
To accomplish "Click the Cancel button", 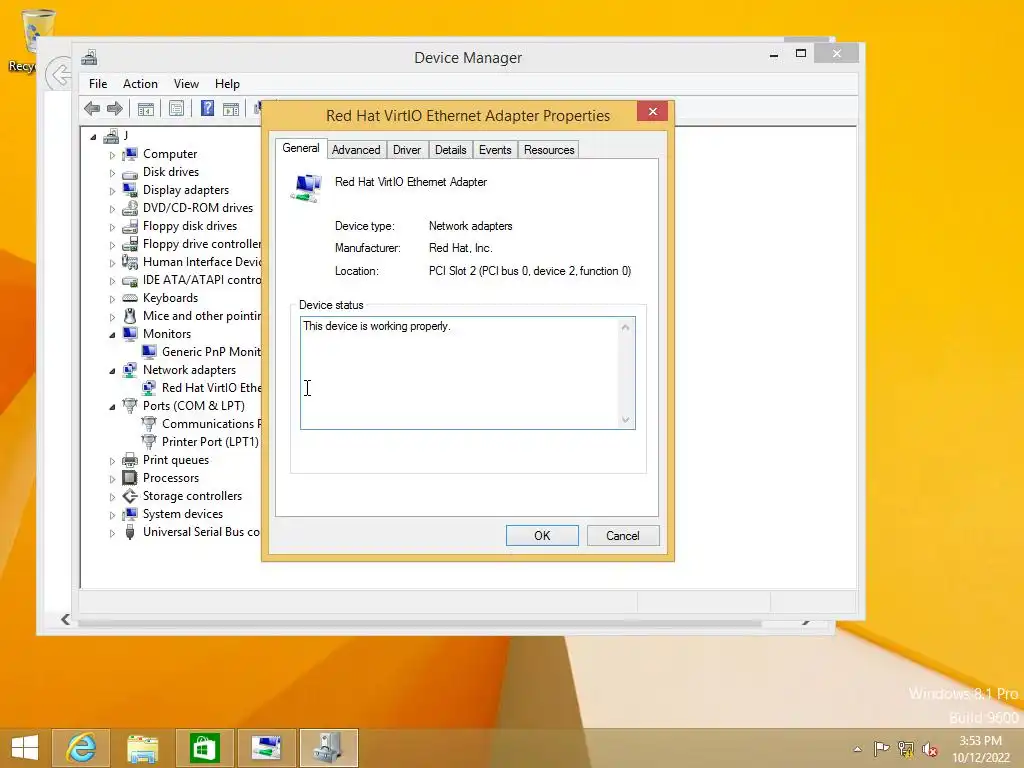I will pyautogui.click(x=623, y=536).
